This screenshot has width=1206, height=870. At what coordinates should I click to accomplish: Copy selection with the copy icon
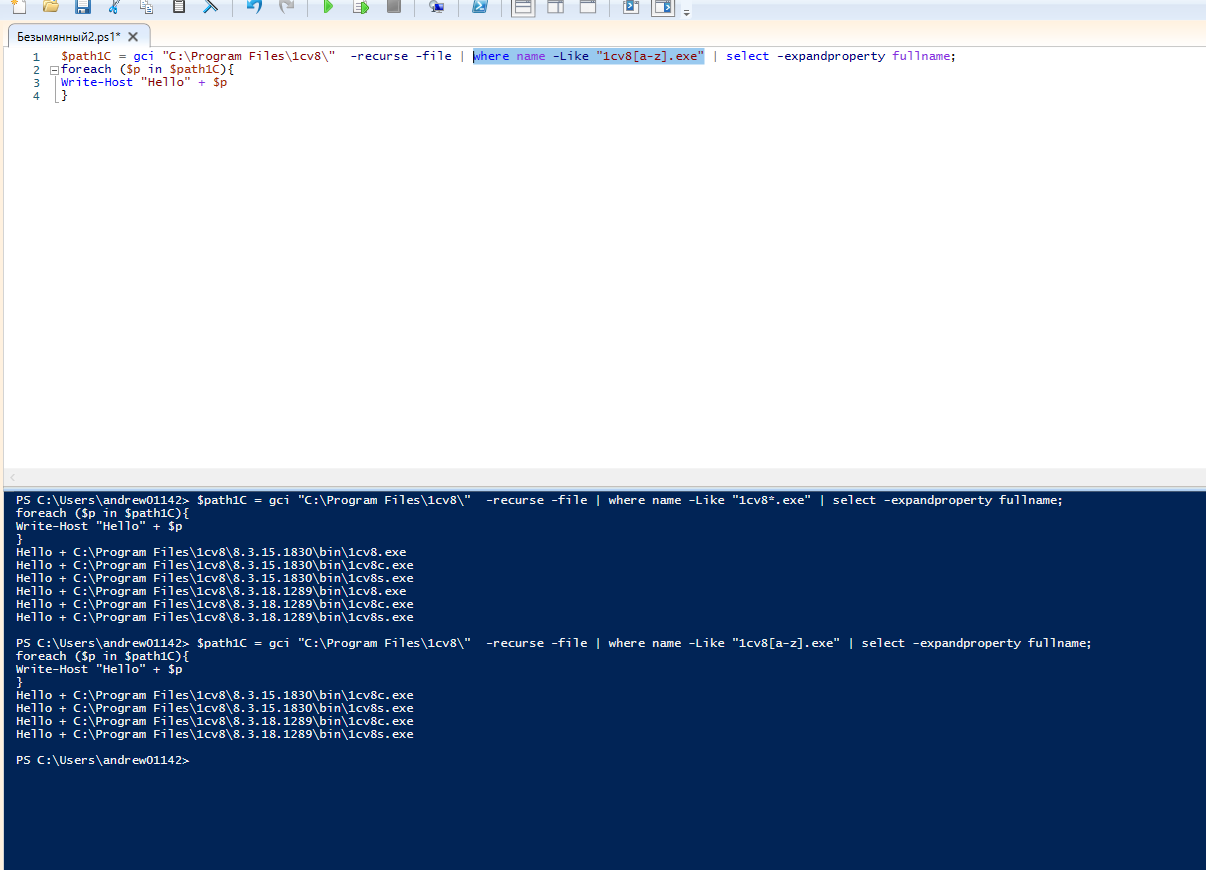pos(146,6)
